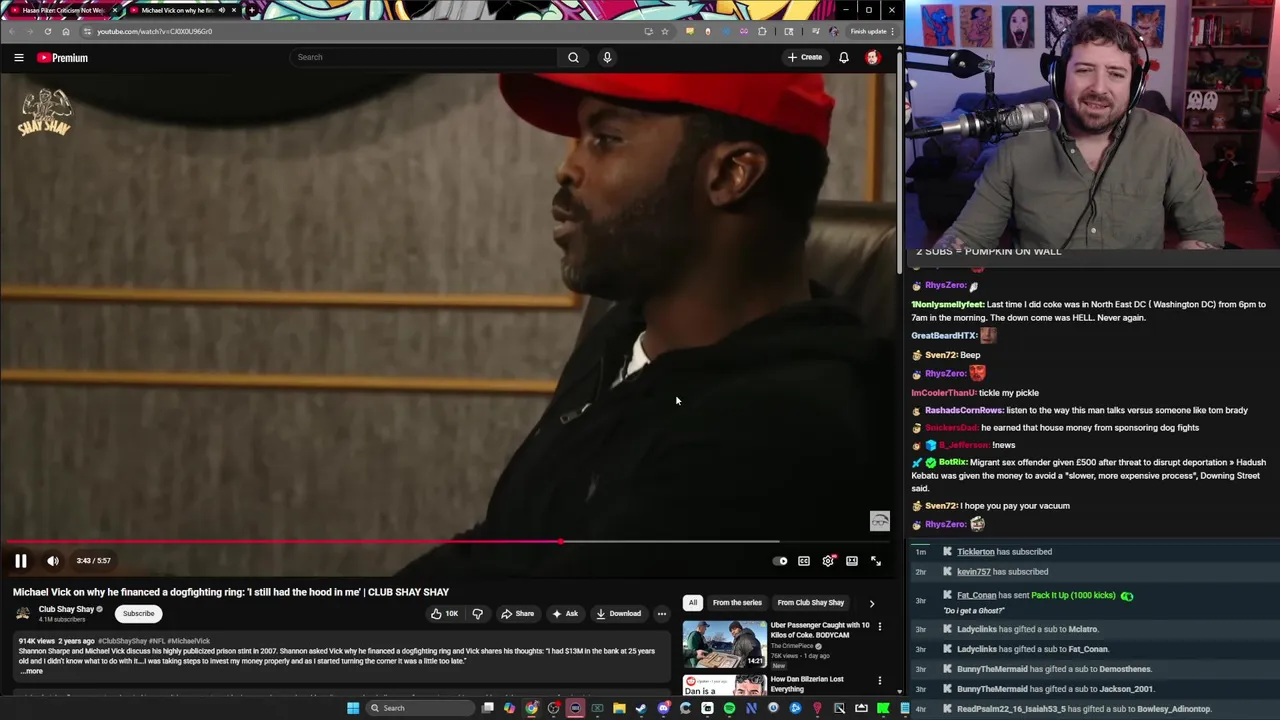Open File Explorer from the taskbar
Screen dimensions: 1280x720
coord(619,708)
